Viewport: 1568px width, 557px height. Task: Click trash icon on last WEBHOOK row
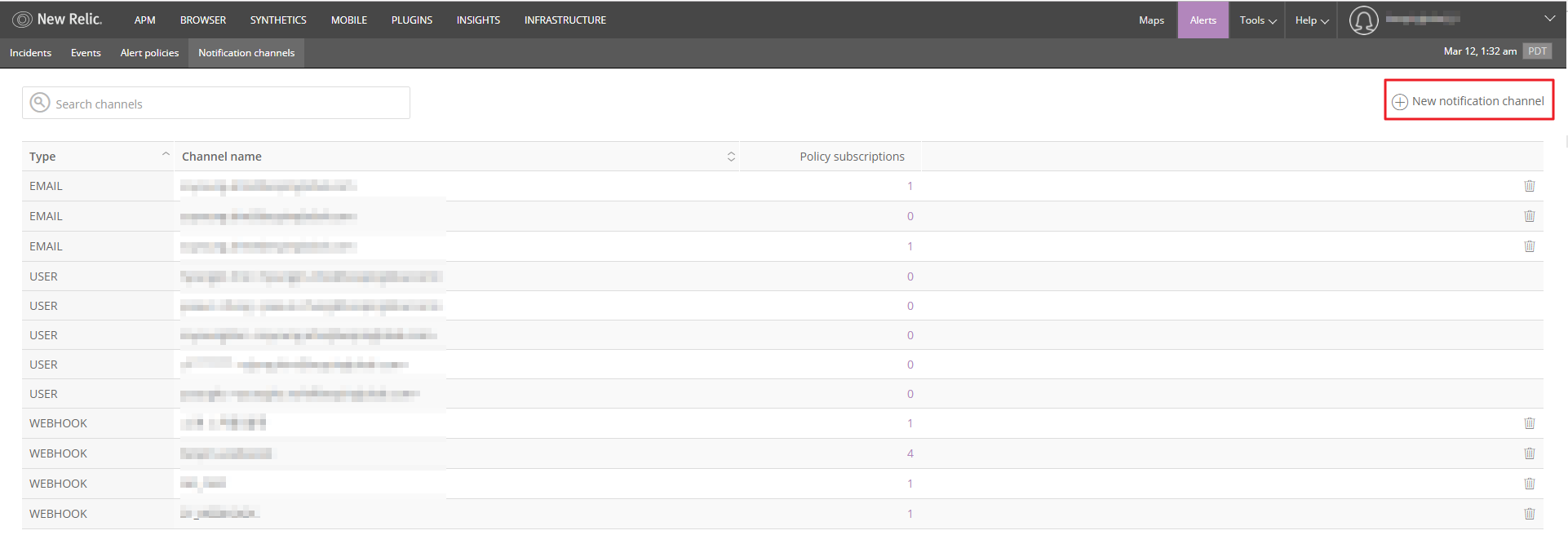[x=1529, y=514]
